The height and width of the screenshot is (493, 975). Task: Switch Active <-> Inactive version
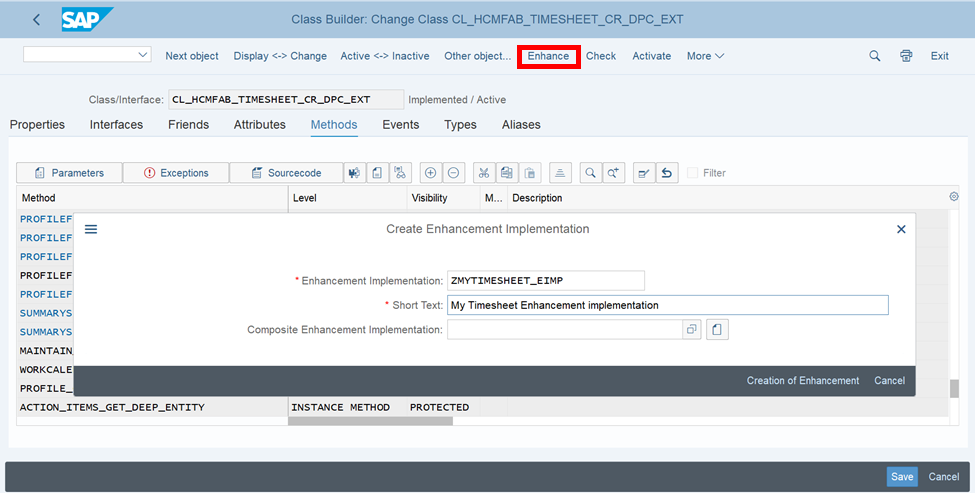[x=385, y=56]
